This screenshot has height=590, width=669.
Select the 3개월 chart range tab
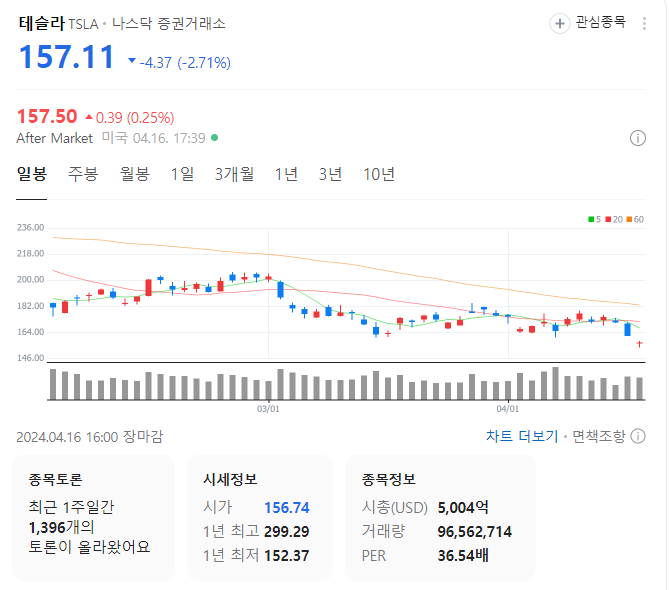pyautogui.click(x=234, y=174)
